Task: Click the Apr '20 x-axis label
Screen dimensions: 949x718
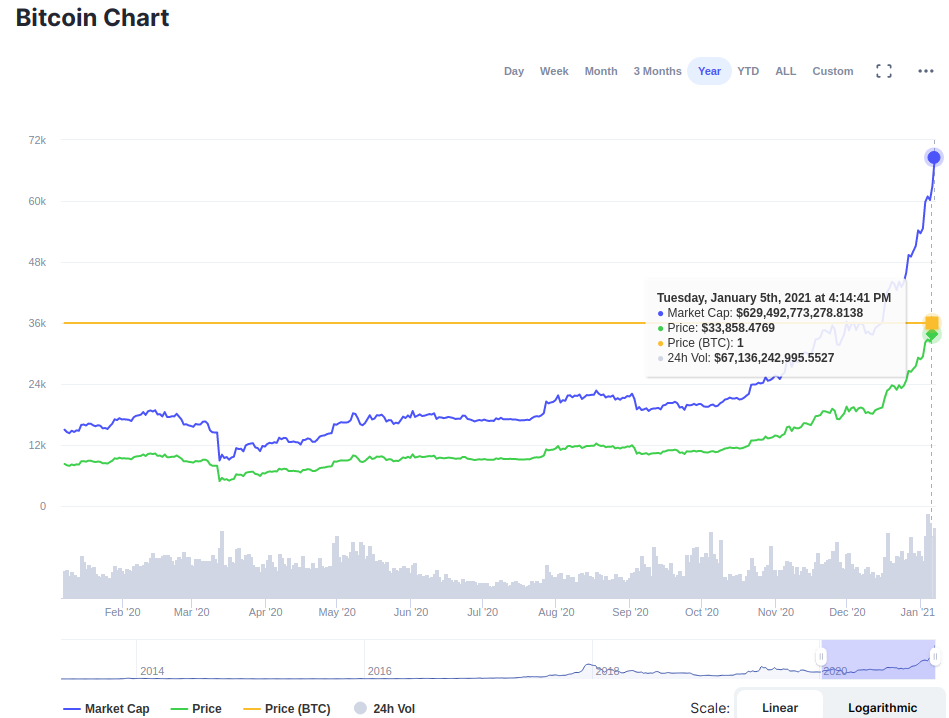Action: click(265, 612)
